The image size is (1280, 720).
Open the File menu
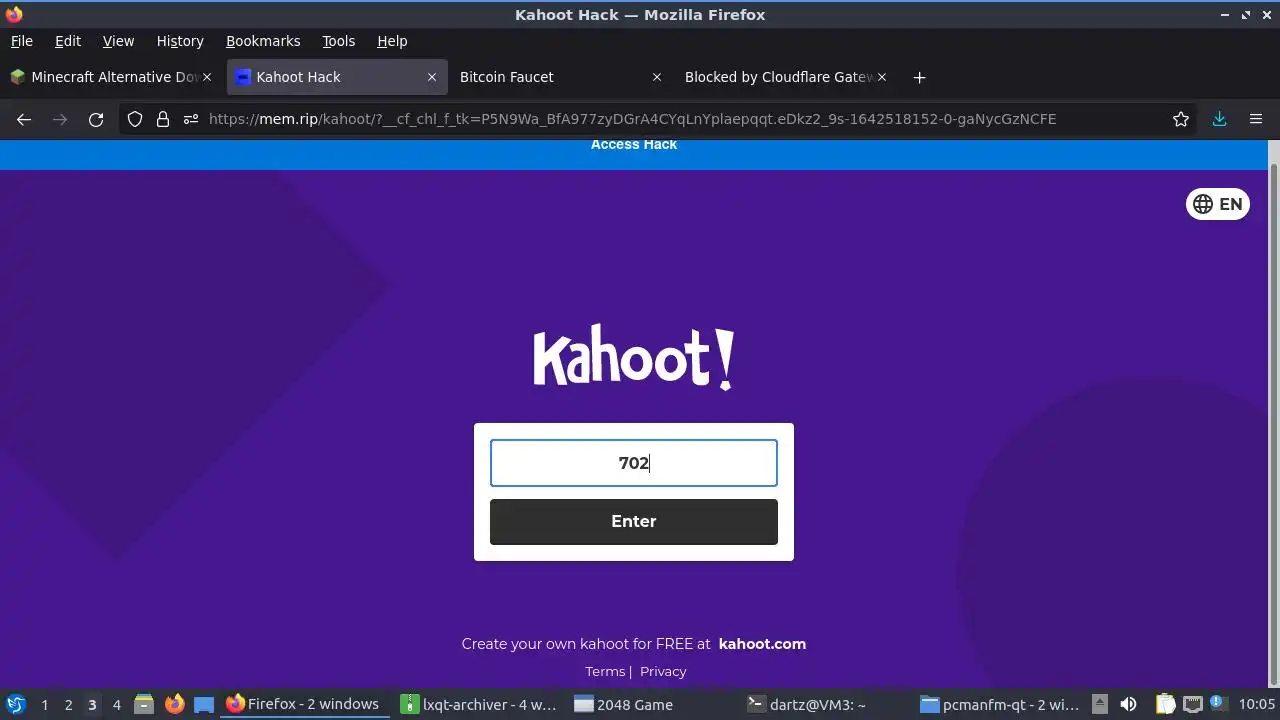pyautogui.click(x=21, y=41)
